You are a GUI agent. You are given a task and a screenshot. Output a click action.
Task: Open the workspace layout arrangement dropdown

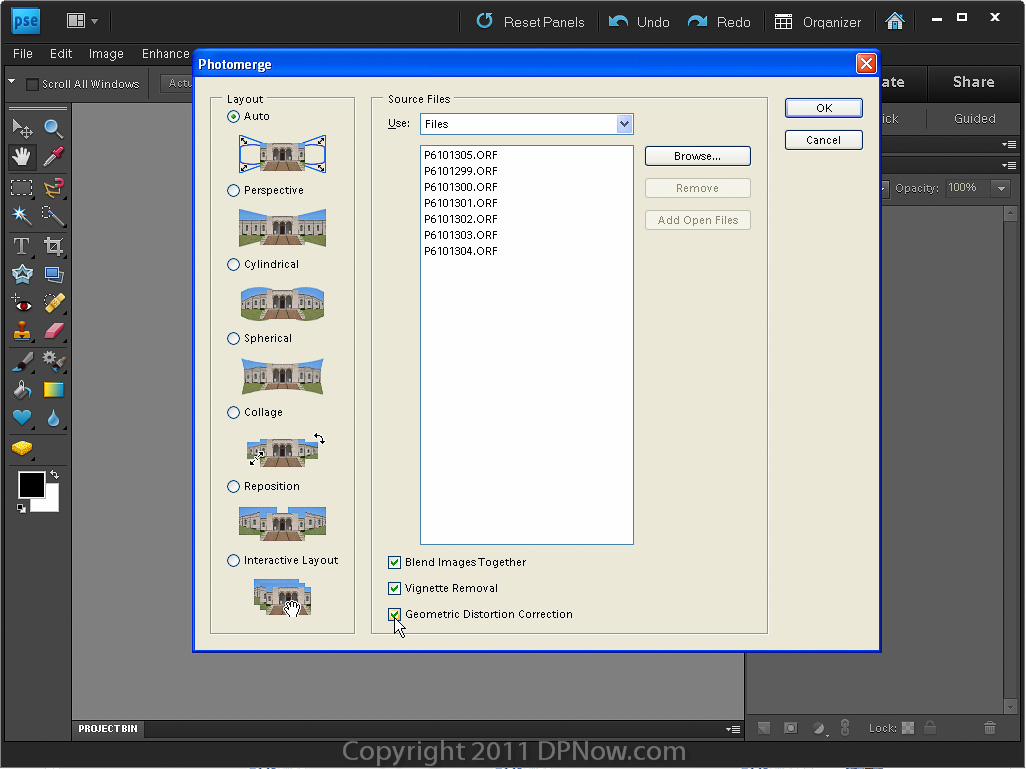[82, 21]
